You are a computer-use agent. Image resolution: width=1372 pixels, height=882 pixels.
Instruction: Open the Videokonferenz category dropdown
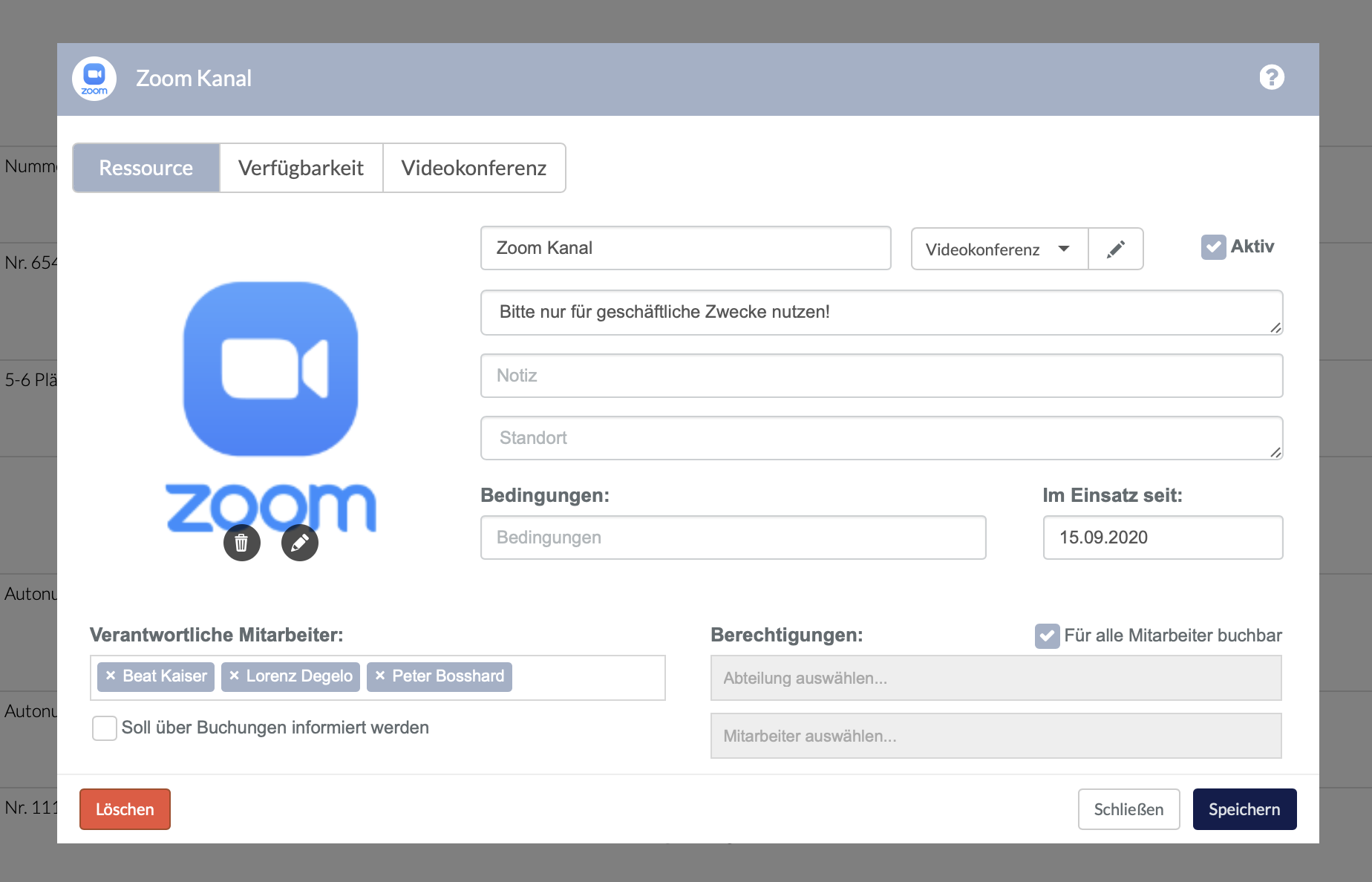point(999,249)
